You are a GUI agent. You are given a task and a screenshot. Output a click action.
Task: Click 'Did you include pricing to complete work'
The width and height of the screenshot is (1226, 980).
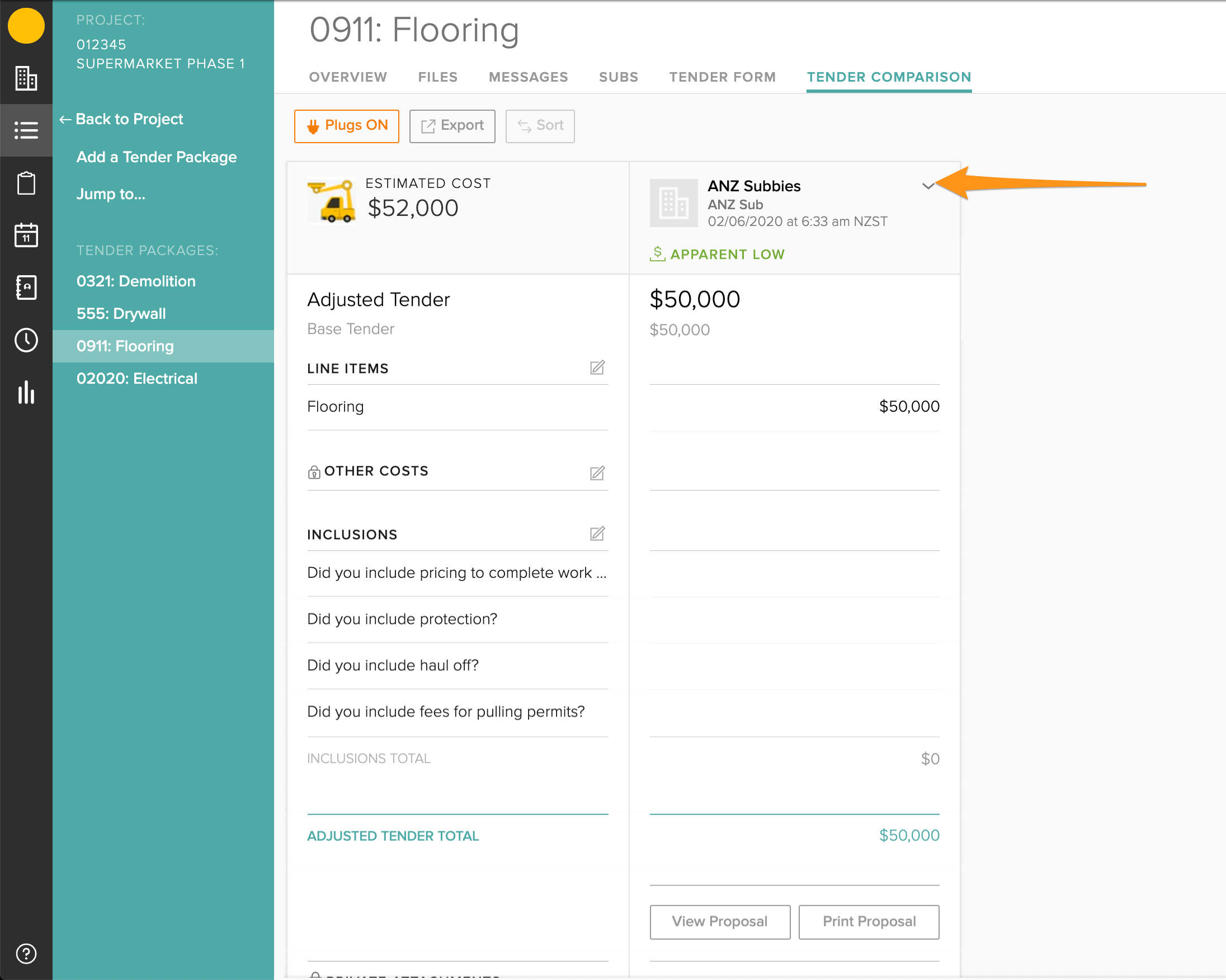pos(456,573)
